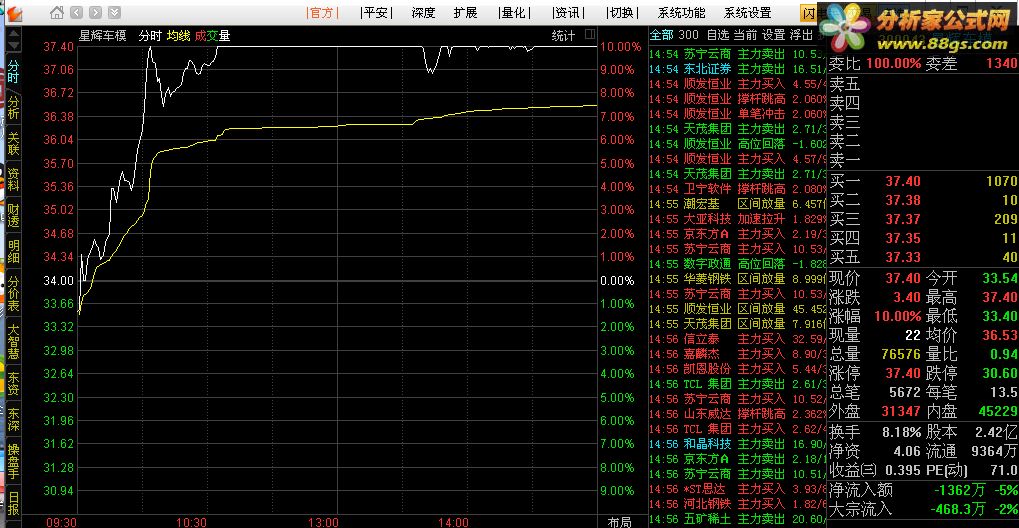This screenshot has height=528, width=1019.
Task: Open the 系统功能 menu
Action: [682, 13]
